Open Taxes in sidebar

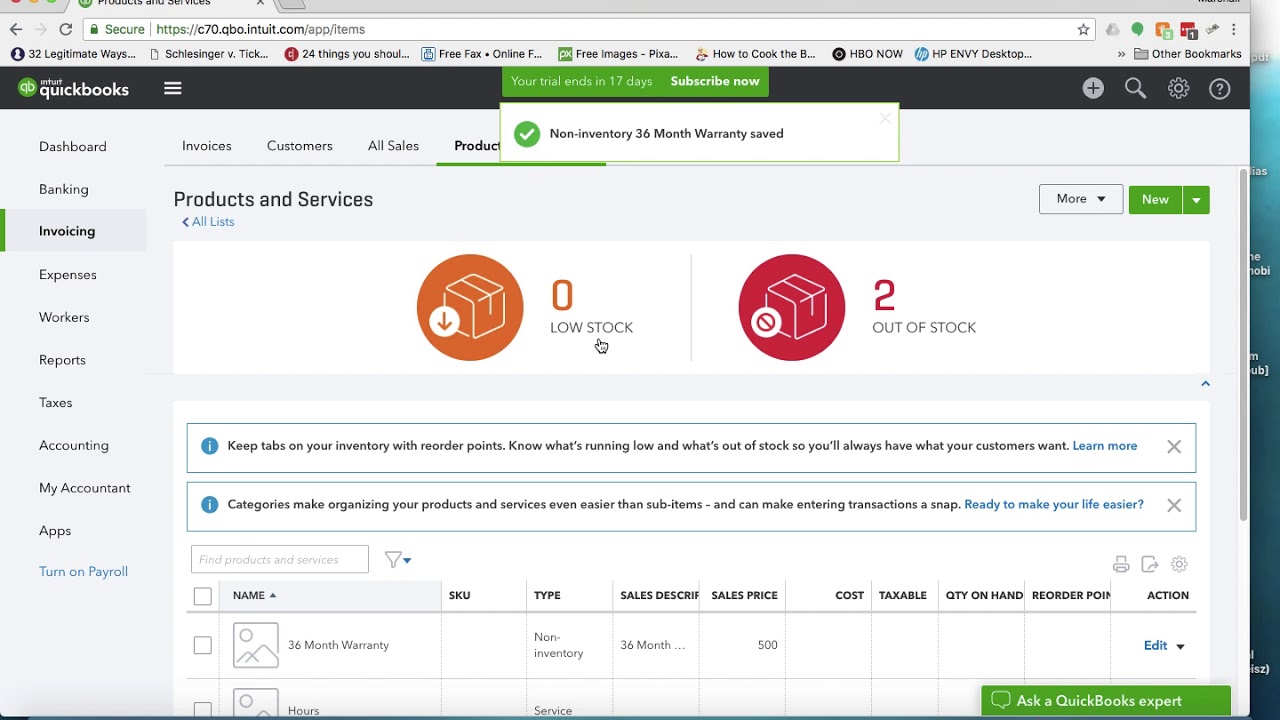coord(56,403)
